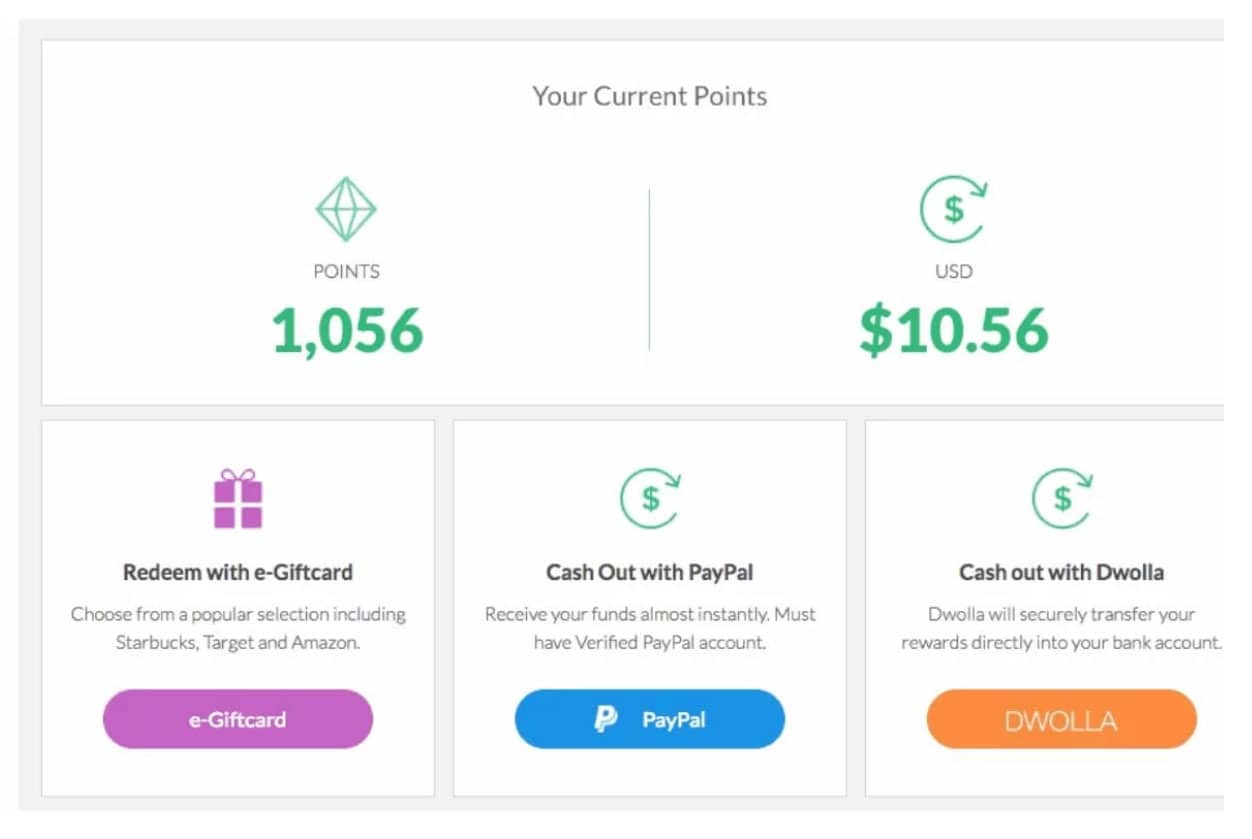The height and width of the screenshot is (839, 1252).
Task: Click the 'Cash Out with PayPal' title
Action: pyautogui.click(x=650, y=573)
